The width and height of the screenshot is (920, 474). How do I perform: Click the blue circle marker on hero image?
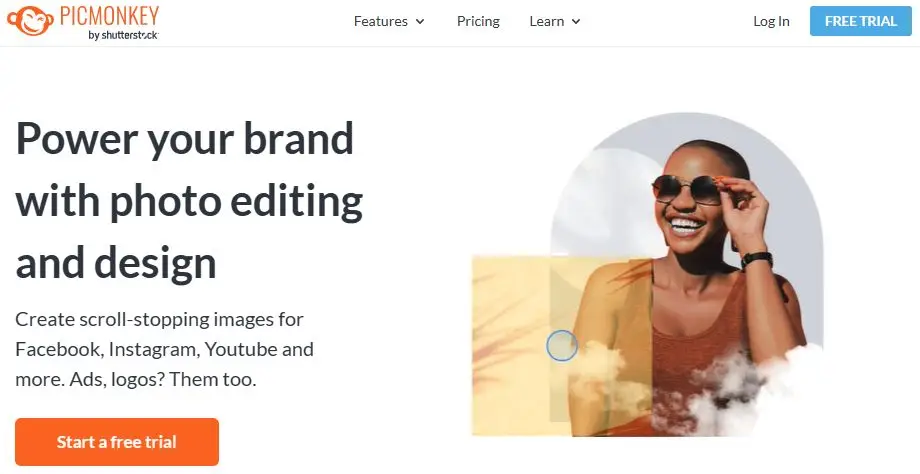tap(562, 346)
